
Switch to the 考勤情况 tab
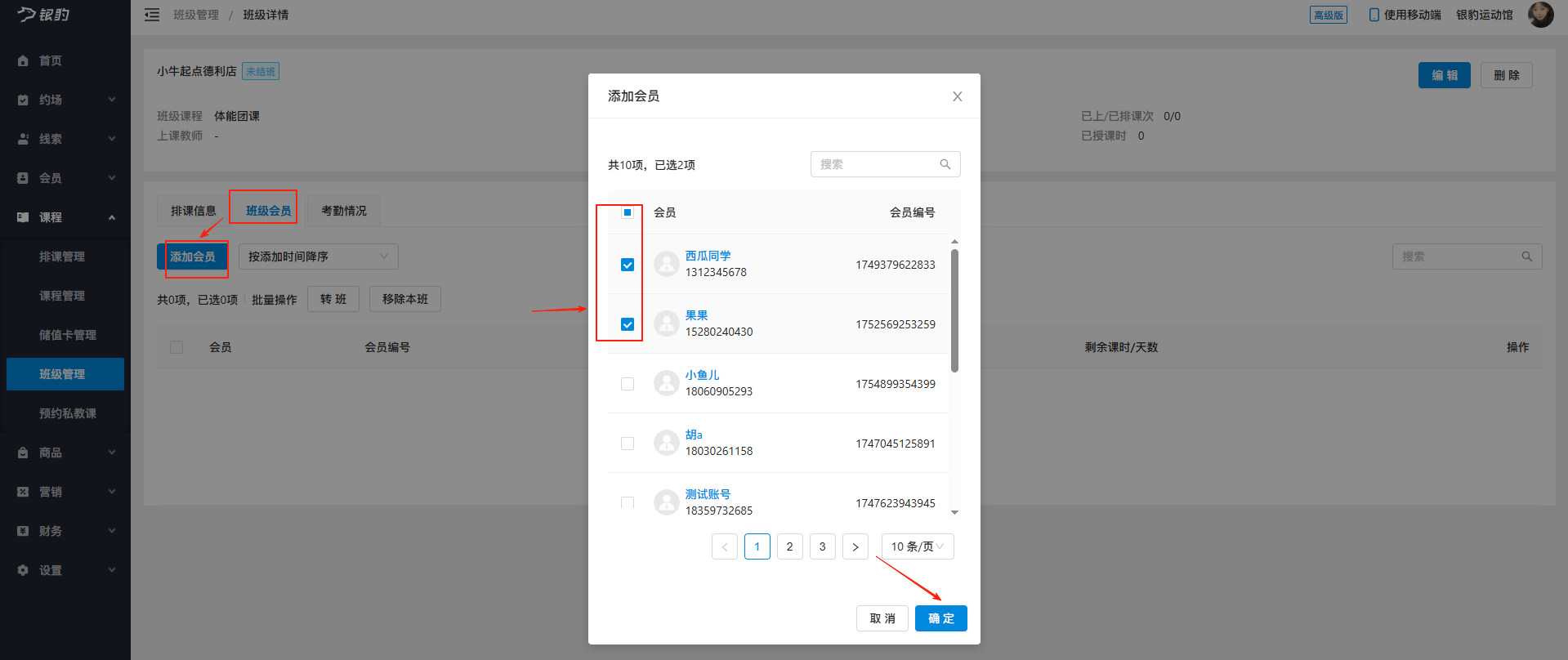[344, 211]
